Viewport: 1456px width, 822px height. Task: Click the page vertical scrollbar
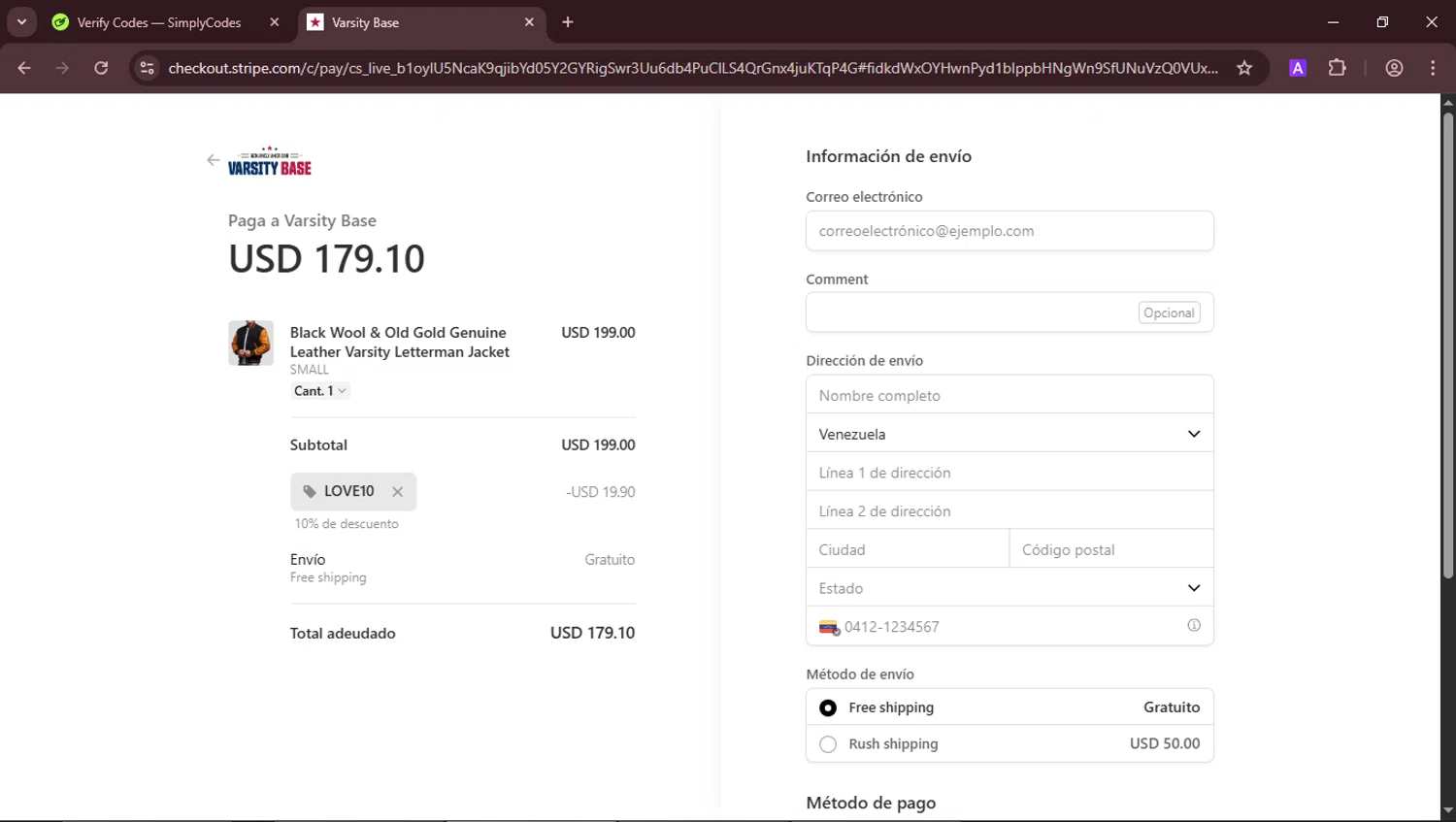tap(1448, 345)
